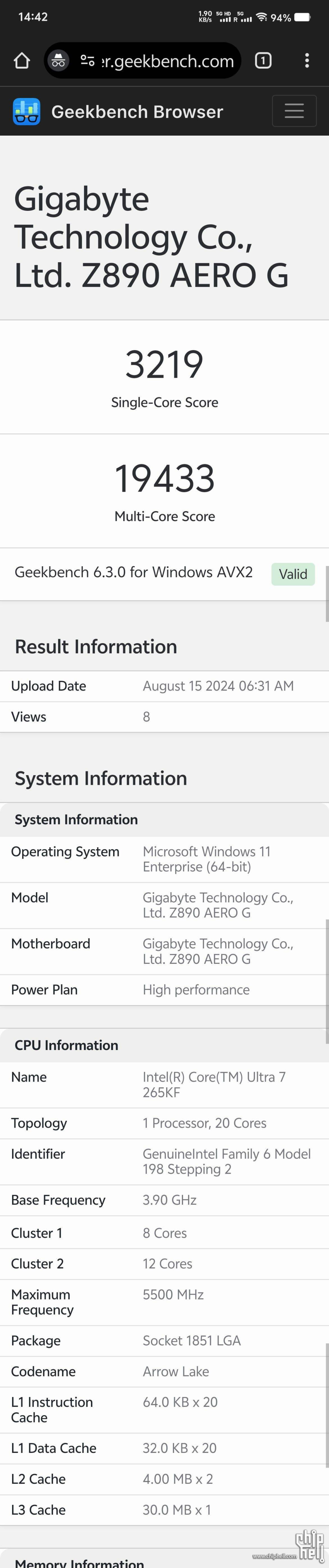Select the 4.00 MB x 2 L2 value

178,1479
